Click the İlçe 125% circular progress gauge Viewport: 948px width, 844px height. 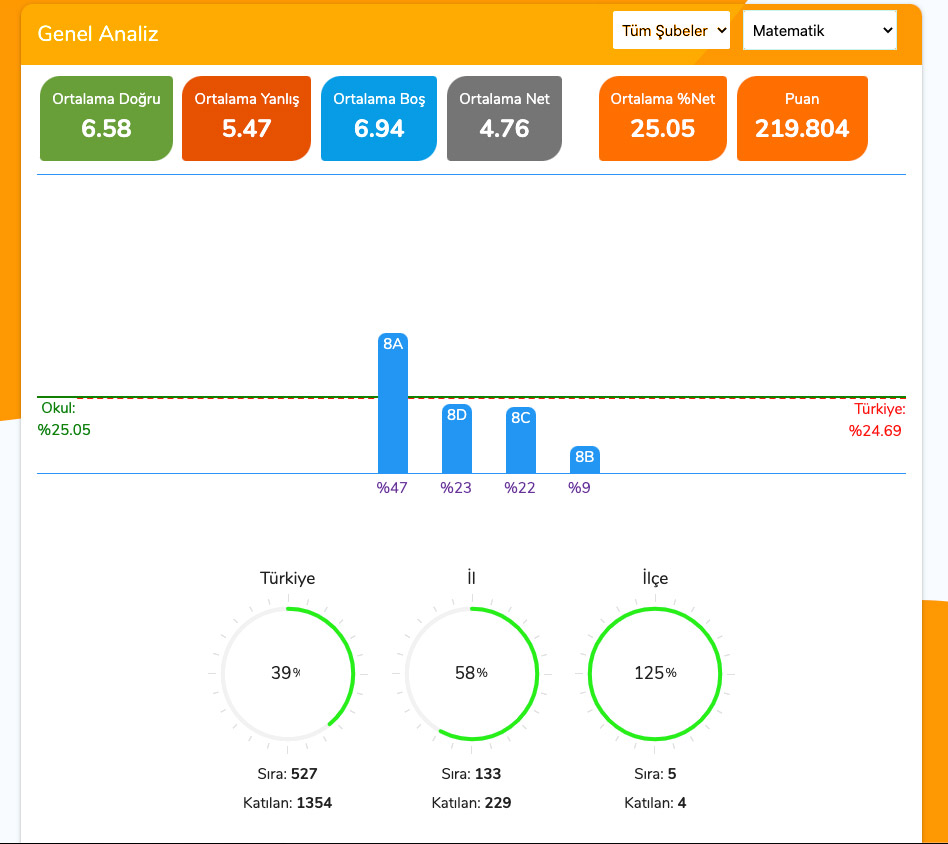(655, 674)
